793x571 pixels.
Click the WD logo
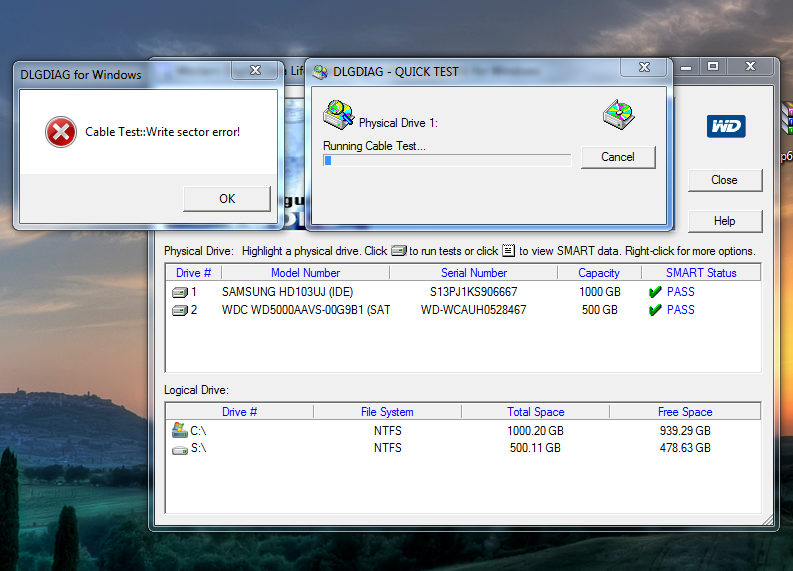pos(725,126)
